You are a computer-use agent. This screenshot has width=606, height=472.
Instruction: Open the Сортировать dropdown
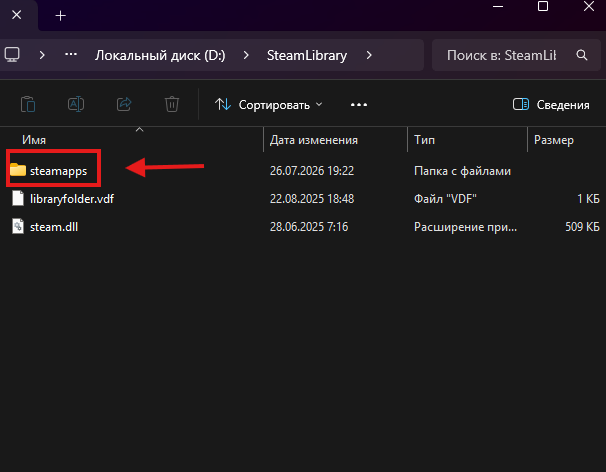tap(269, 105)
